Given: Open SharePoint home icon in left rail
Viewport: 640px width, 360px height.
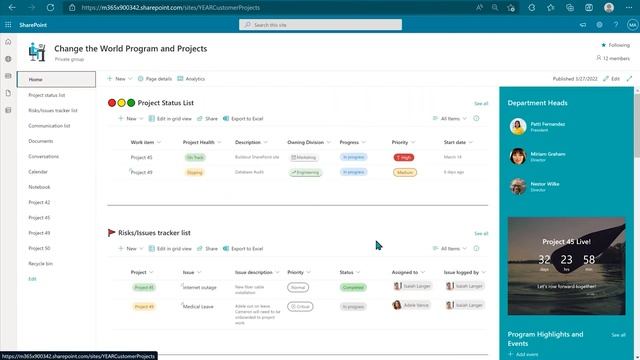Looking at the screenshot, I should pyautogui.click(x=8, y=42).
